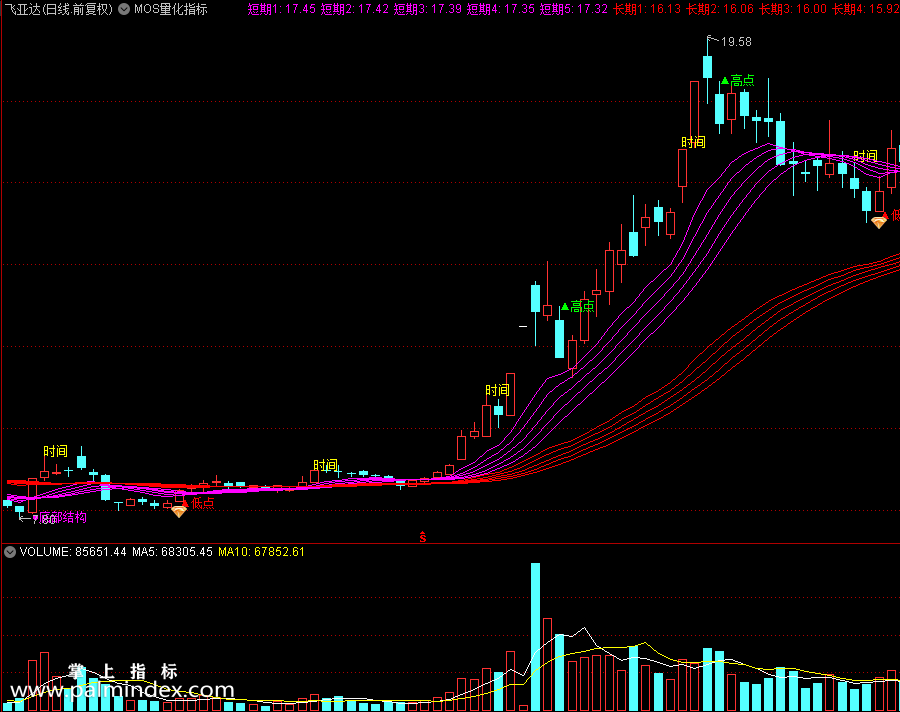Image resolution: width=900 pixels, height=712 pixels.
Task: Click the green 高点 marker below 19.58 peak
Action: (x=738, y=80)
